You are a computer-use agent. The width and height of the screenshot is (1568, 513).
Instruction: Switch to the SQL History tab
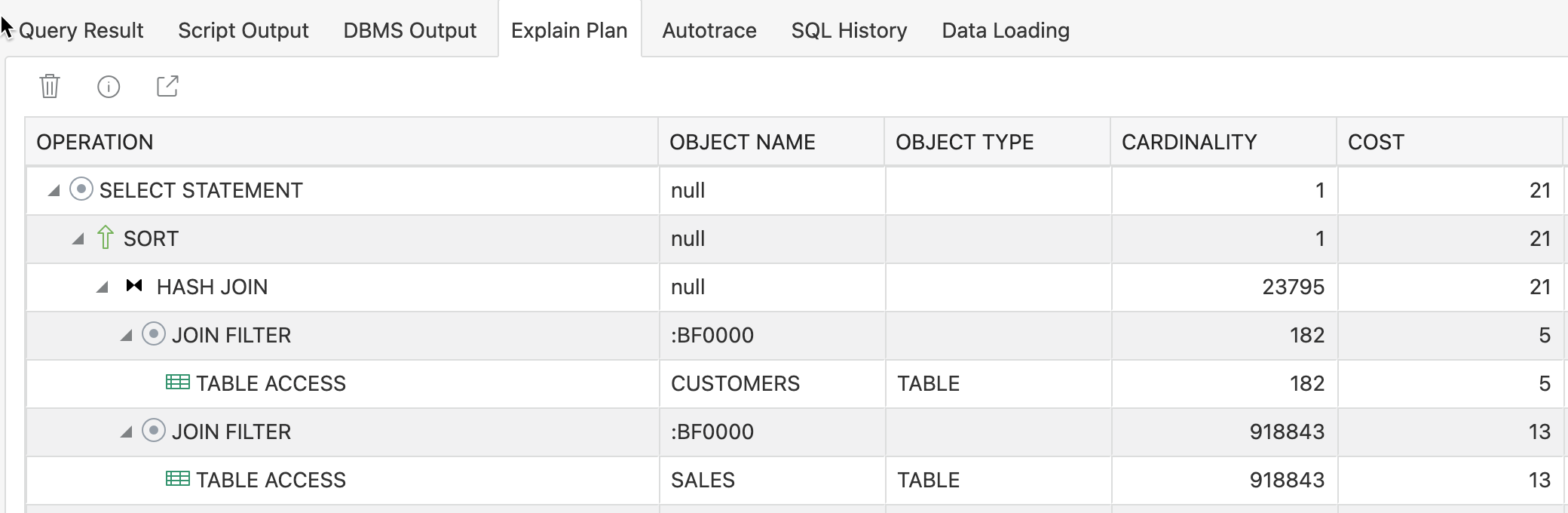click(849, 30)
